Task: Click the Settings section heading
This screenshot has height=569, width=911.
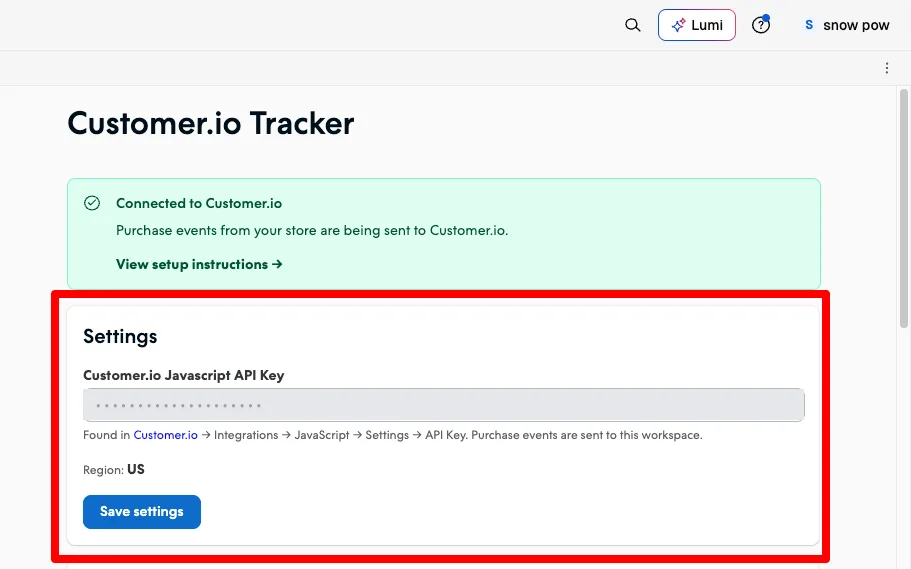Action: click(120, 337)
